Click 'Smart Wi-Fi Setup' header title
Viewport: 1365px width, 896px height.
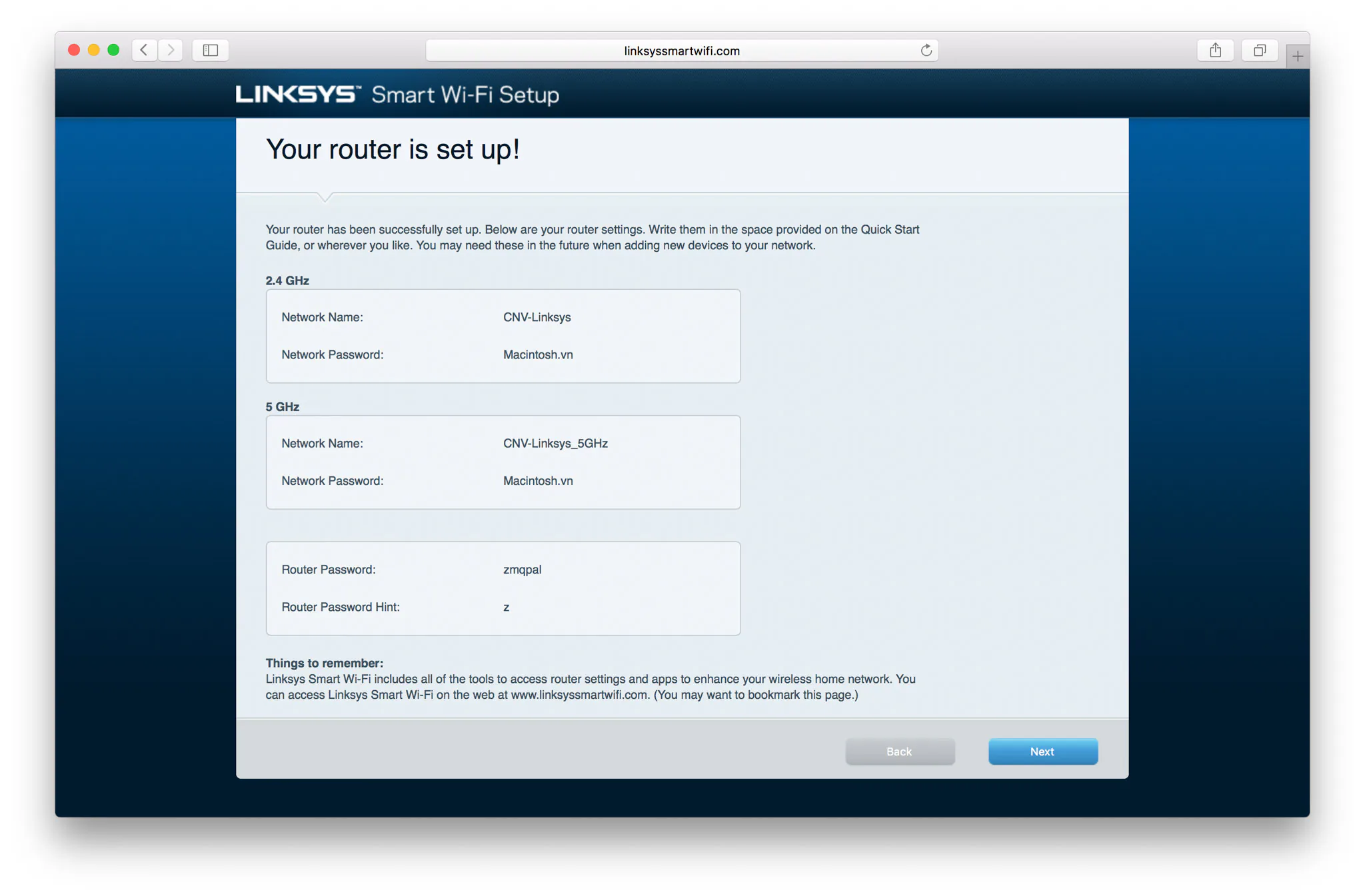[x=465, y=95]
